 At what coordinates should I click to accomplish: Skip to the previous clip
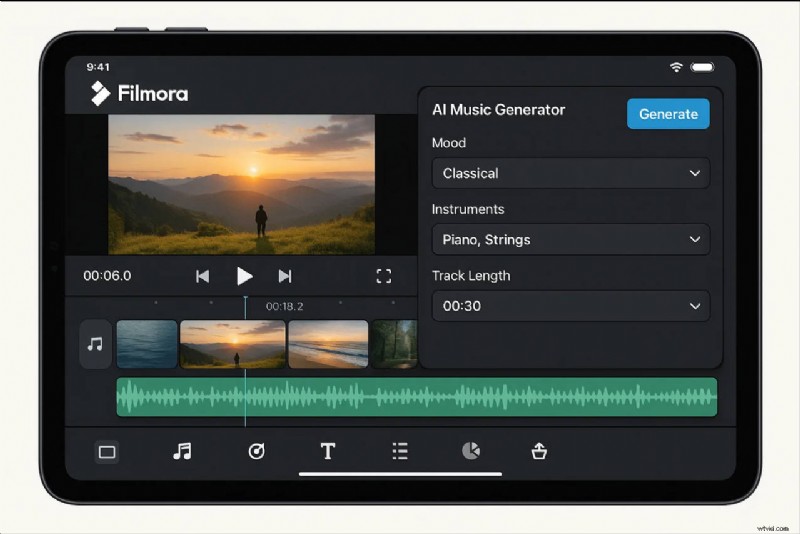203,276
